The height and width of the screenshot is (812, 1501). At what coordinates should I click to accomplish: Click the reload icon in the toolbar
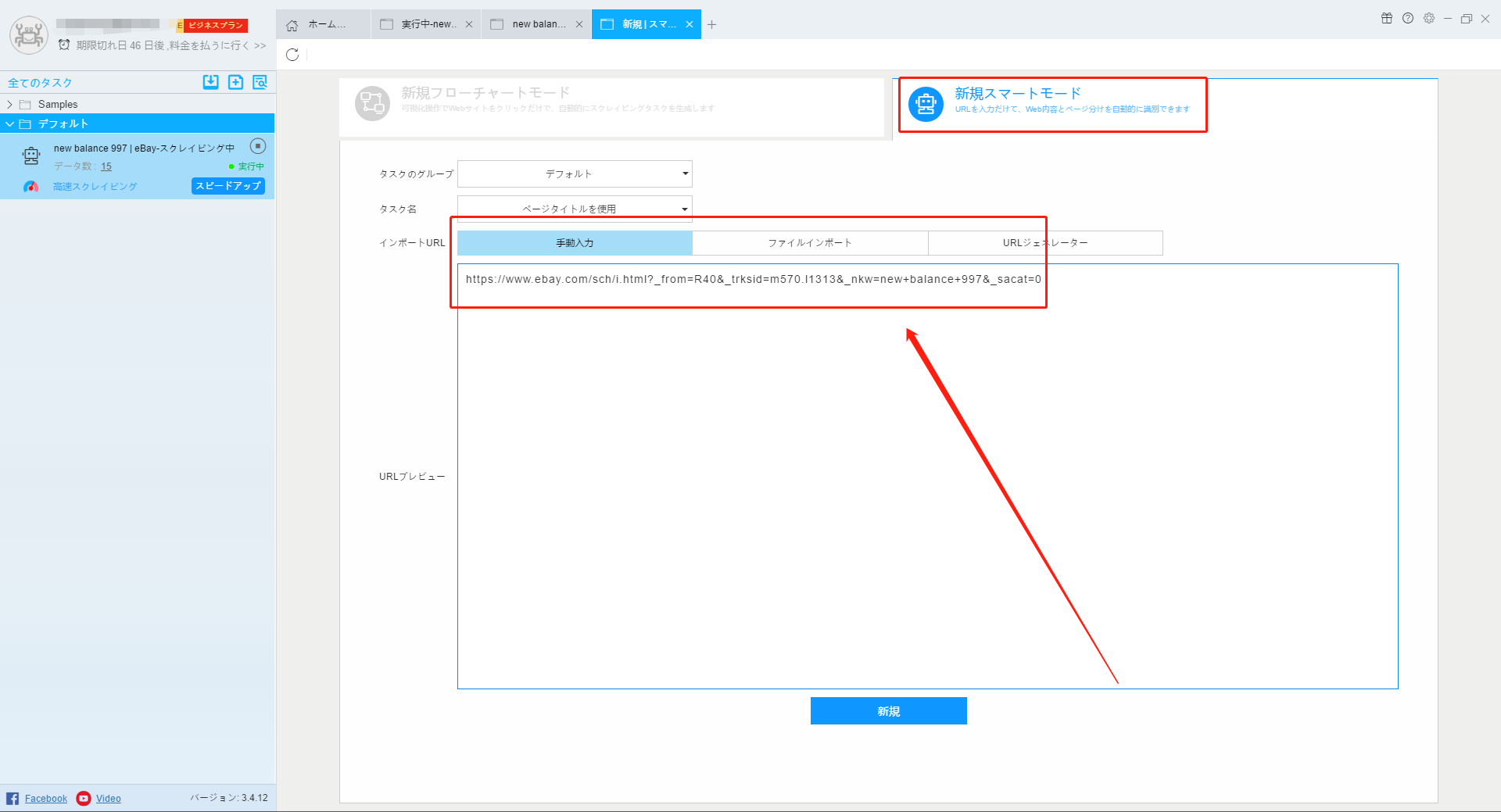[292, 55]
